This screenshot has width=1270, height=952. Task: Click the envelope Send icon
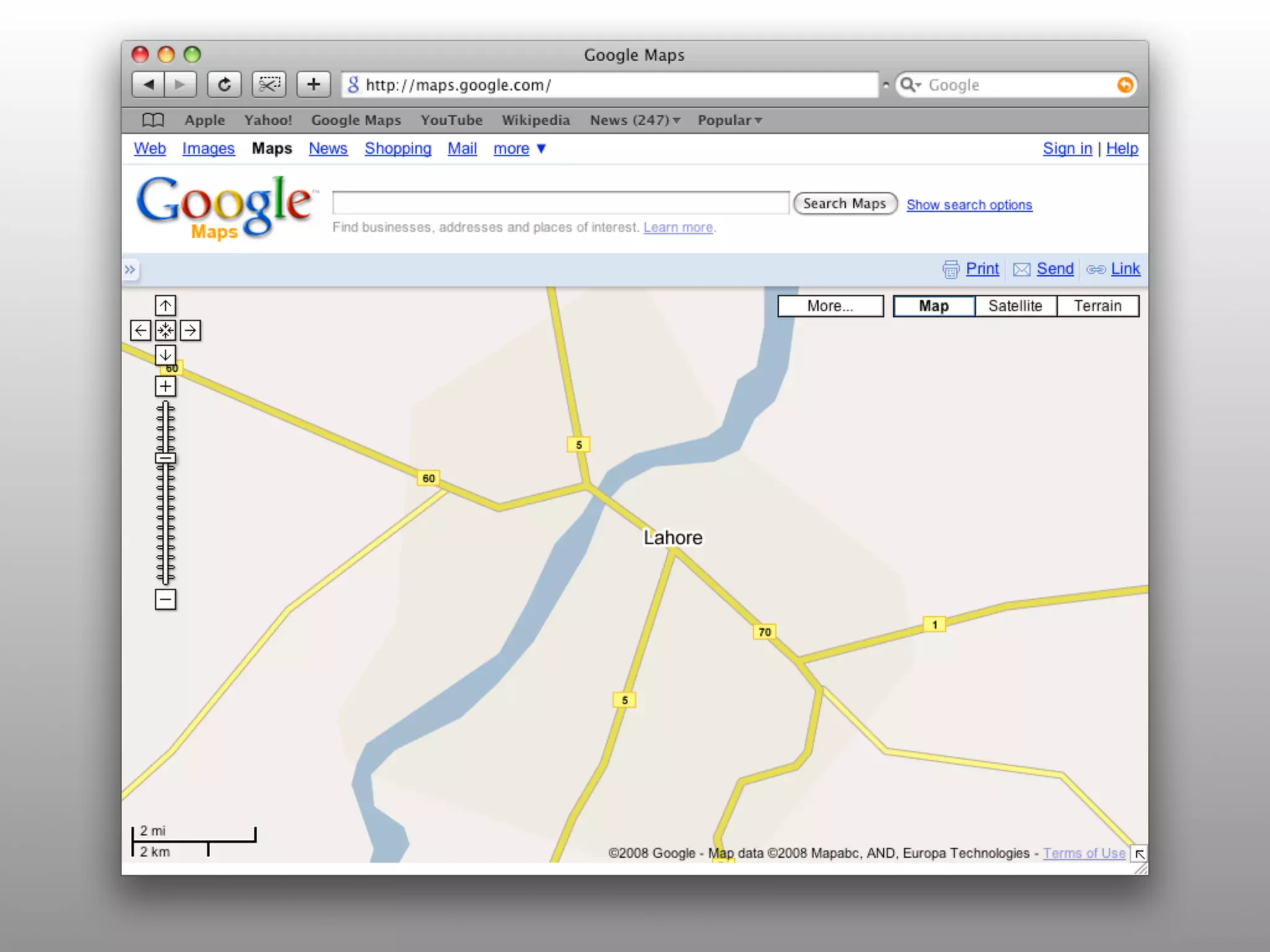point(1021,269)
